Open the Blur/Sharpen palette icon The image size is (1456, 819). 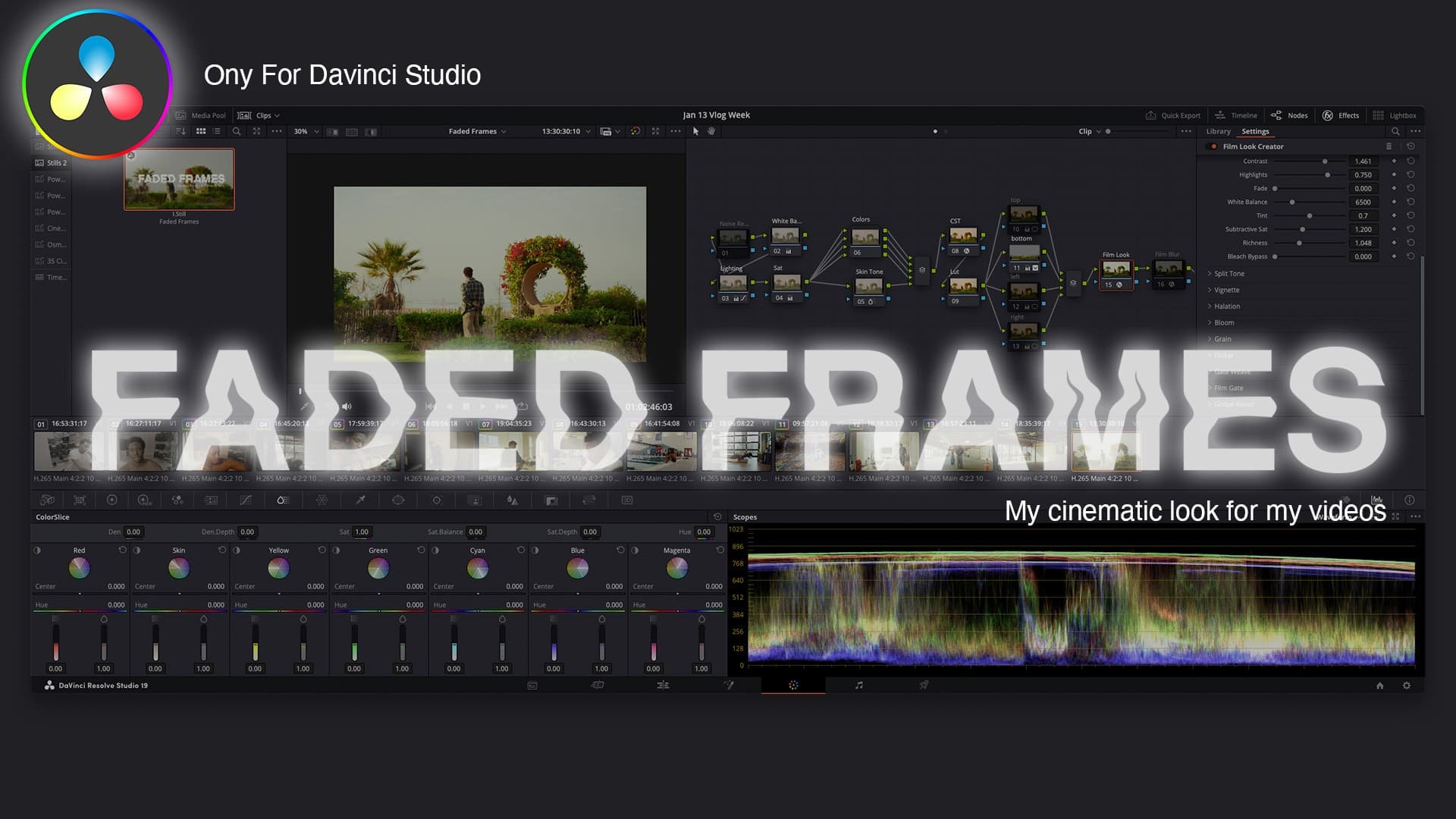pyautogui.click(x=513, y=500)
